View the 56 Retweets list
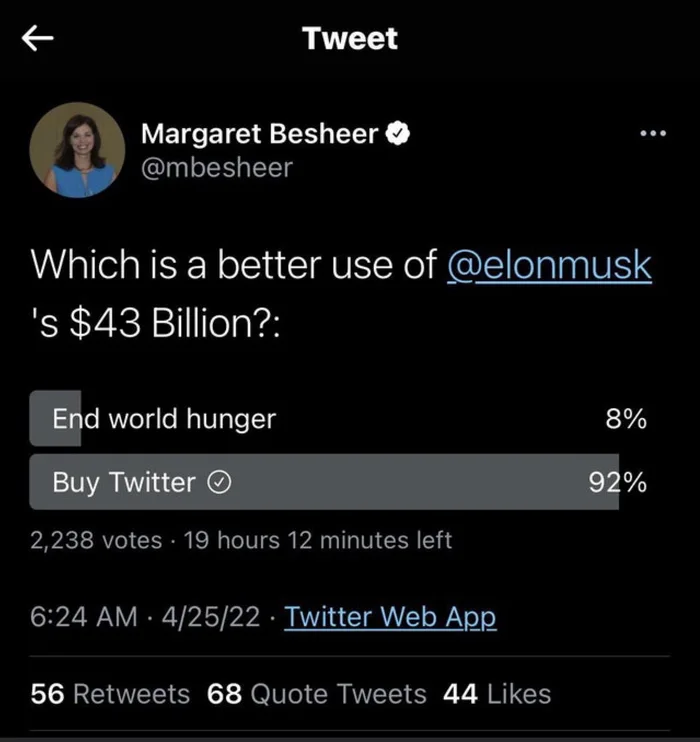 [x=110, y=693]
